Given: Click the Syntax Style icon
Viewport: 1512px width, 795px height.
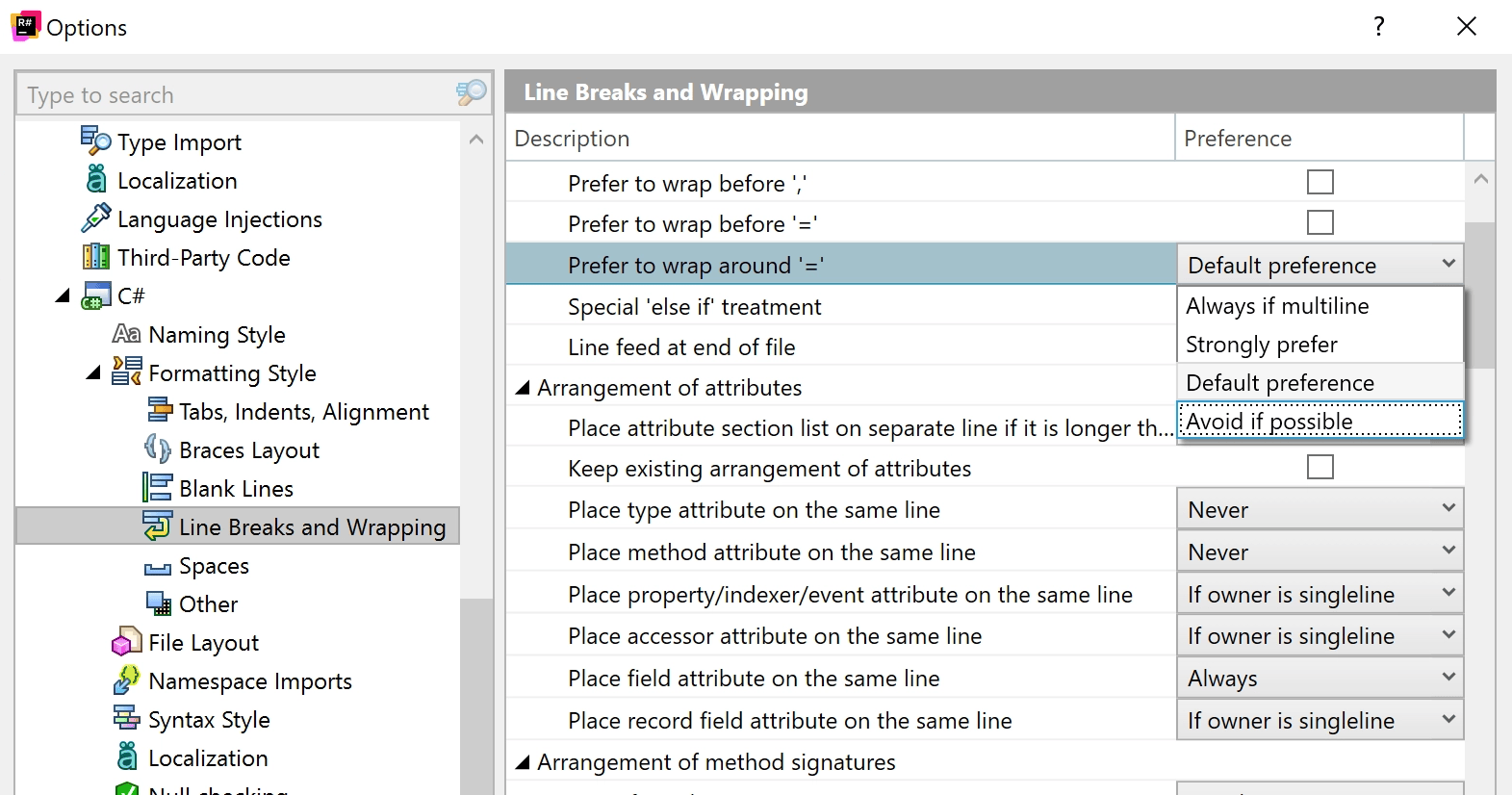Looking at the screenshot, I should pos(126,719).
